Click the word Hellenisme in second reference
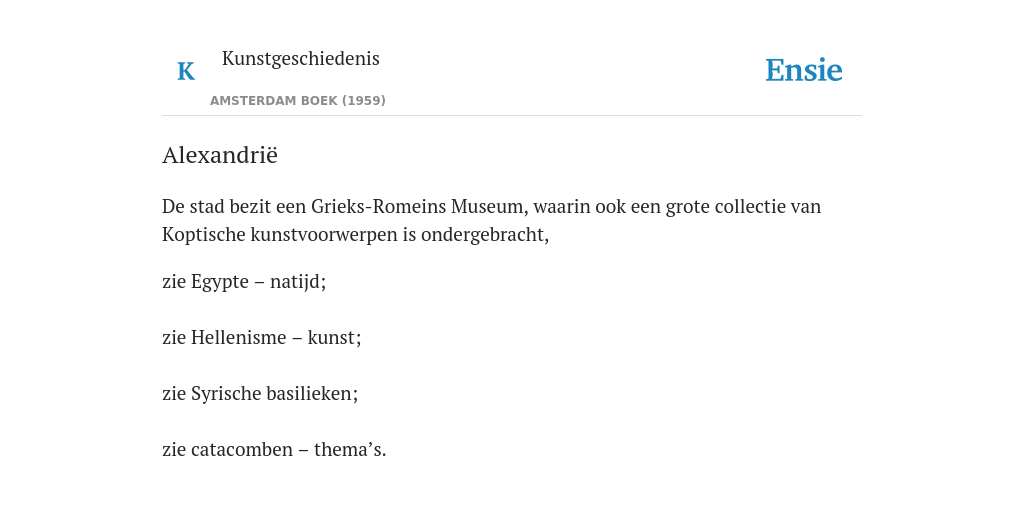The width and height of the screenshot is (1024, 512). click(x=238, y=338)
